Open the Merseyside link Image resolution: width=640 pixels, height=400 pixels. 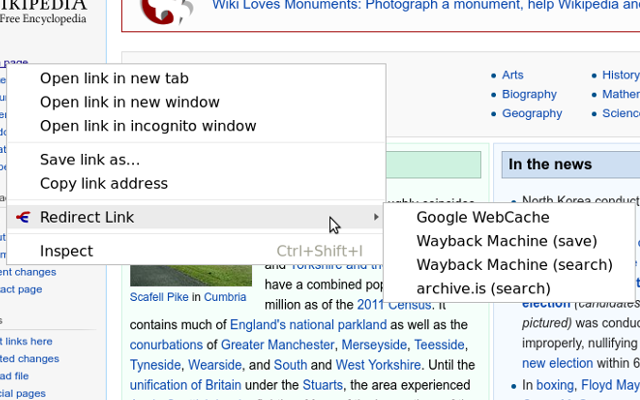click(x=374, y=344)
